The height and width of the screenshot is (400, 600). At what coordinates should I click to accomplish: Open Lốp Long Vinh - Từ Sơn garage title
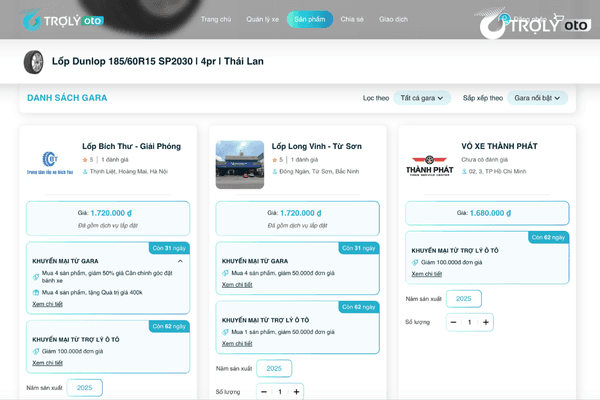[316, 146]
